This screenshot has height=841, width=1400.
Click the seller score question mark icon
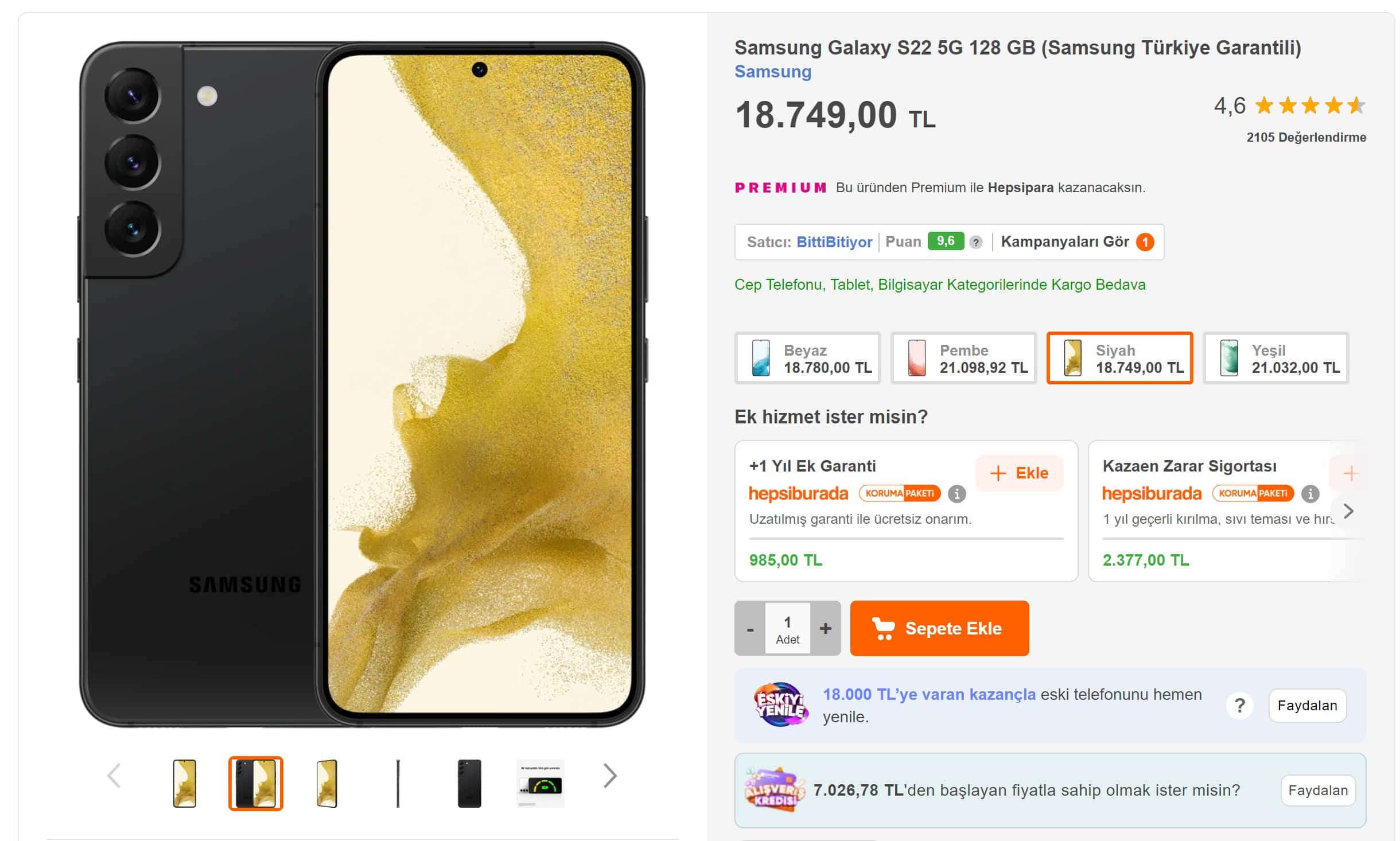pos(975,243)
